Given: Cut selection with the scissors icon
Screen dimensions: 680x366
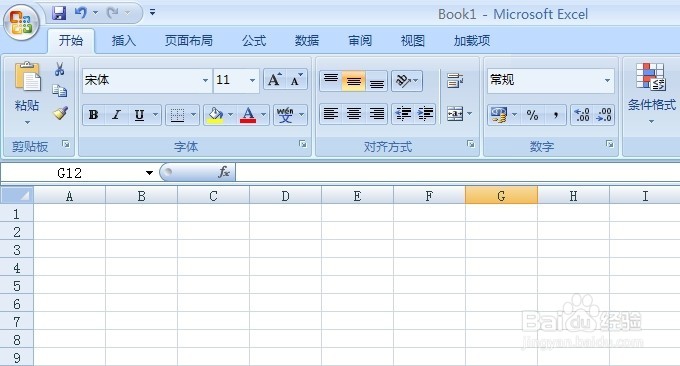Looking at the screenshot, I should pyautogui.click(x=60, y=69).
